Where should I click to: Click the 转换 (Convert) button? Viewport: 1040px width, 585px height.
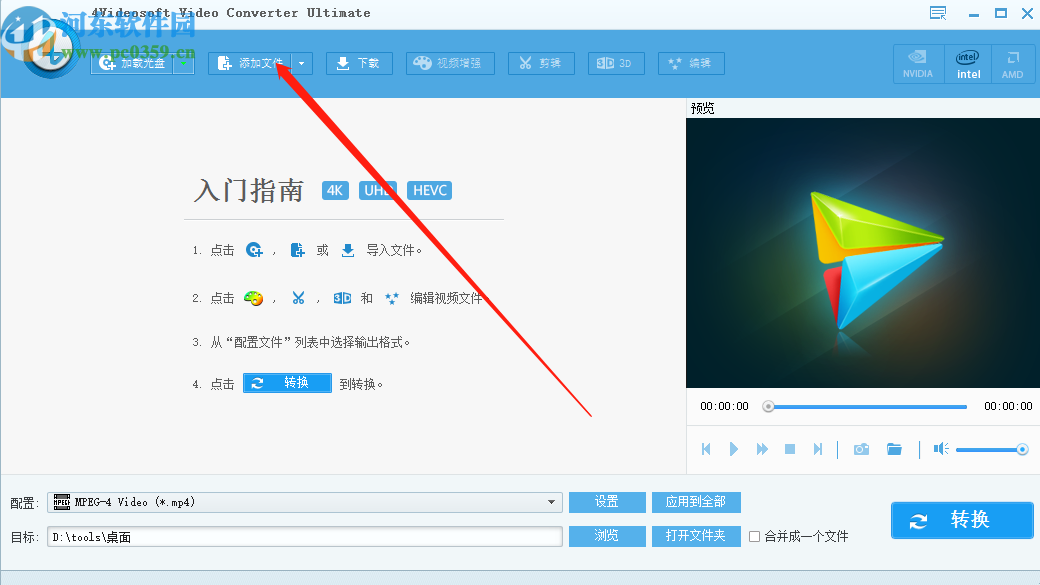coord(961,520)
